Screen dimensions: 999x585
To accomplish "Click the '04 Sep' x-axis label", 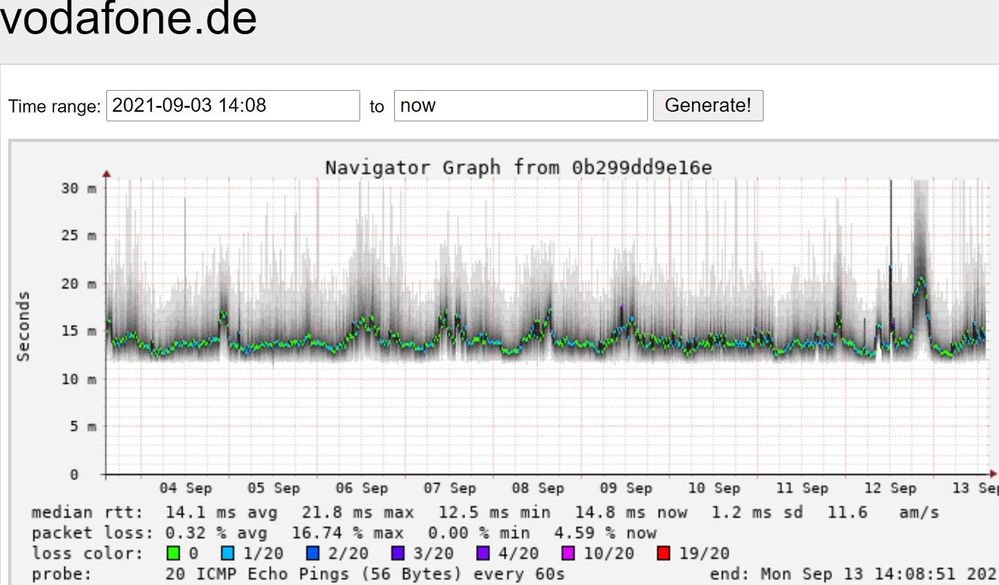I will [x=185, y=488].
